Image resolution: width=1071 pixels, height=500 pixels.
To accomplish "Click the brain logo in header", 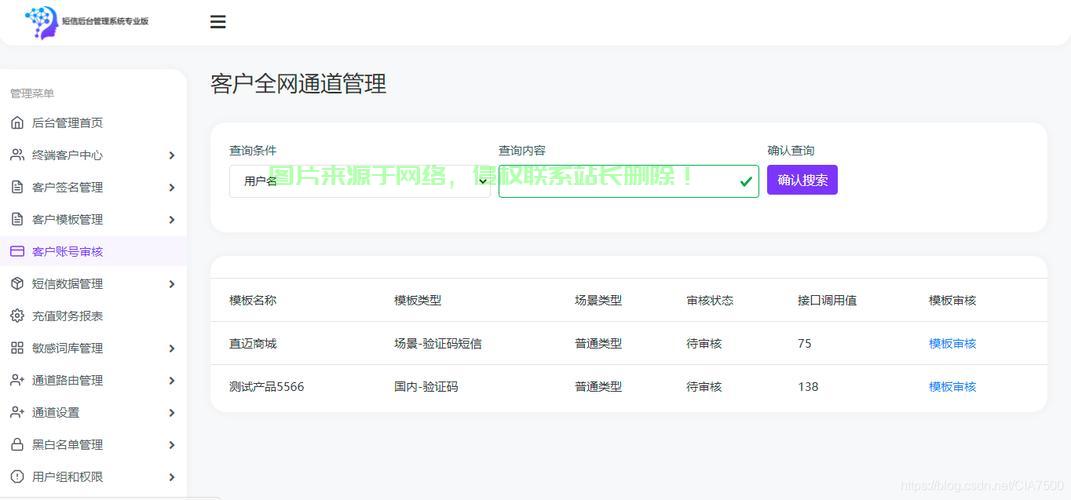I will [x=42, y=21].
